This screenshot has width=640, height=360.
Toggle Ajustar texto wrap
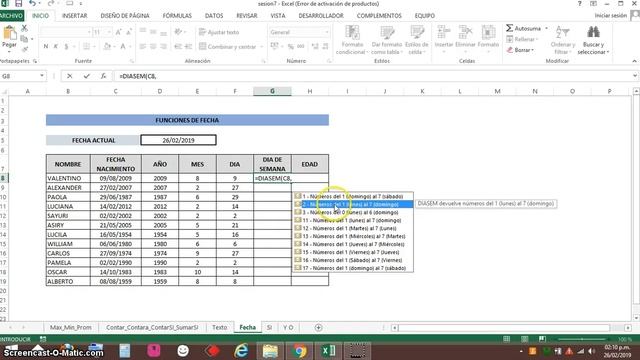219,32
